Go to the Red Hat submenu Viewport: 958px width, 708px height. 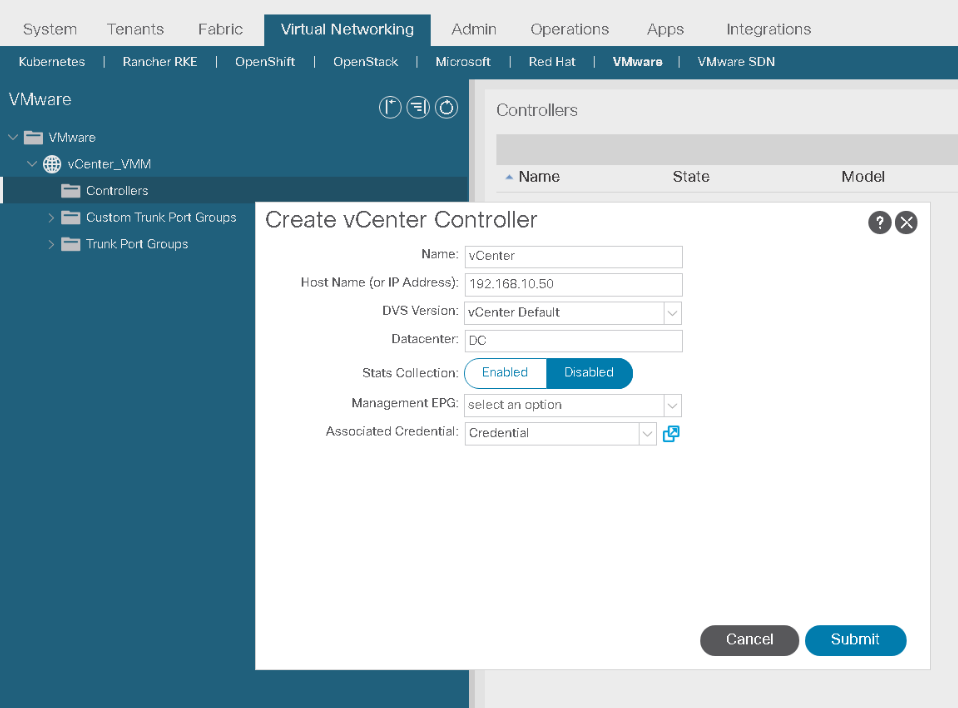point(552,62)
